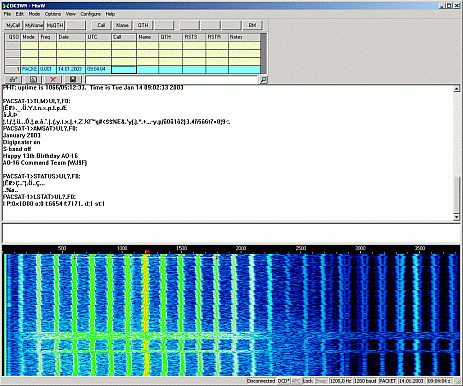Click the 14.01.2003 date cell in the log row
The height and width of the screenshot is (386, 463).
point(71,69)
